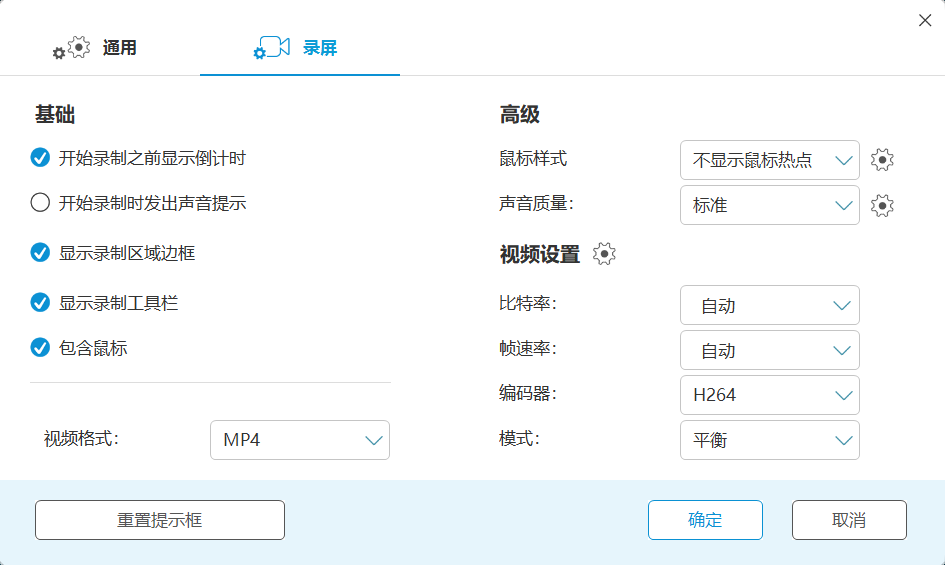Expand 比特率 dropdown set to 自动
Viewport: 945px width, 565px height.
click(770, 305)
